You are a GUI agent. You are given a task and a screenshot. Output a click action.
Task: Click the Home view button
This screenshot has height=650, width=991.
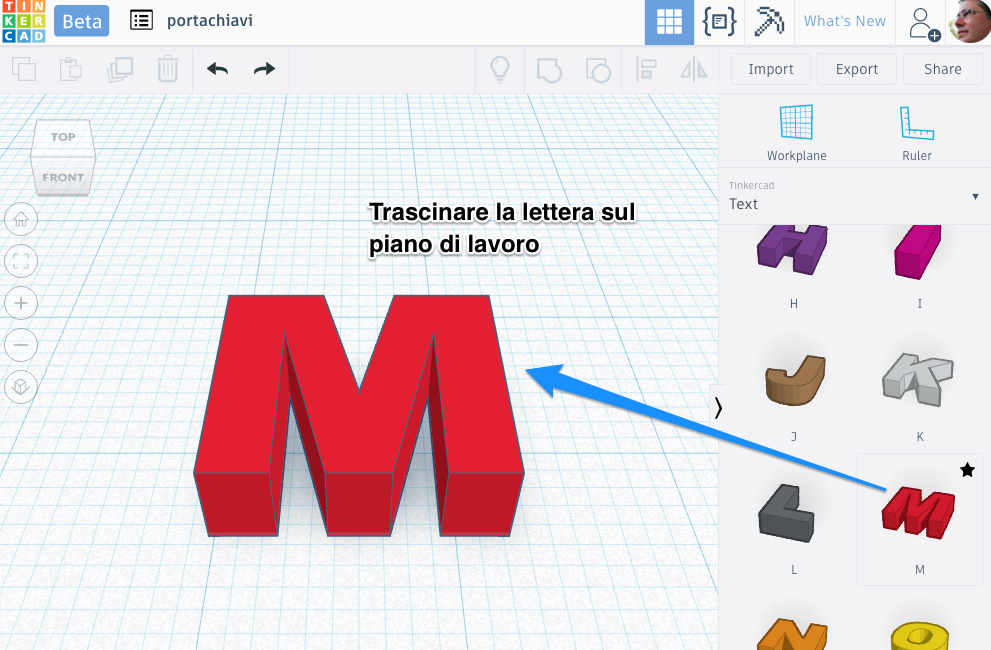21,219
